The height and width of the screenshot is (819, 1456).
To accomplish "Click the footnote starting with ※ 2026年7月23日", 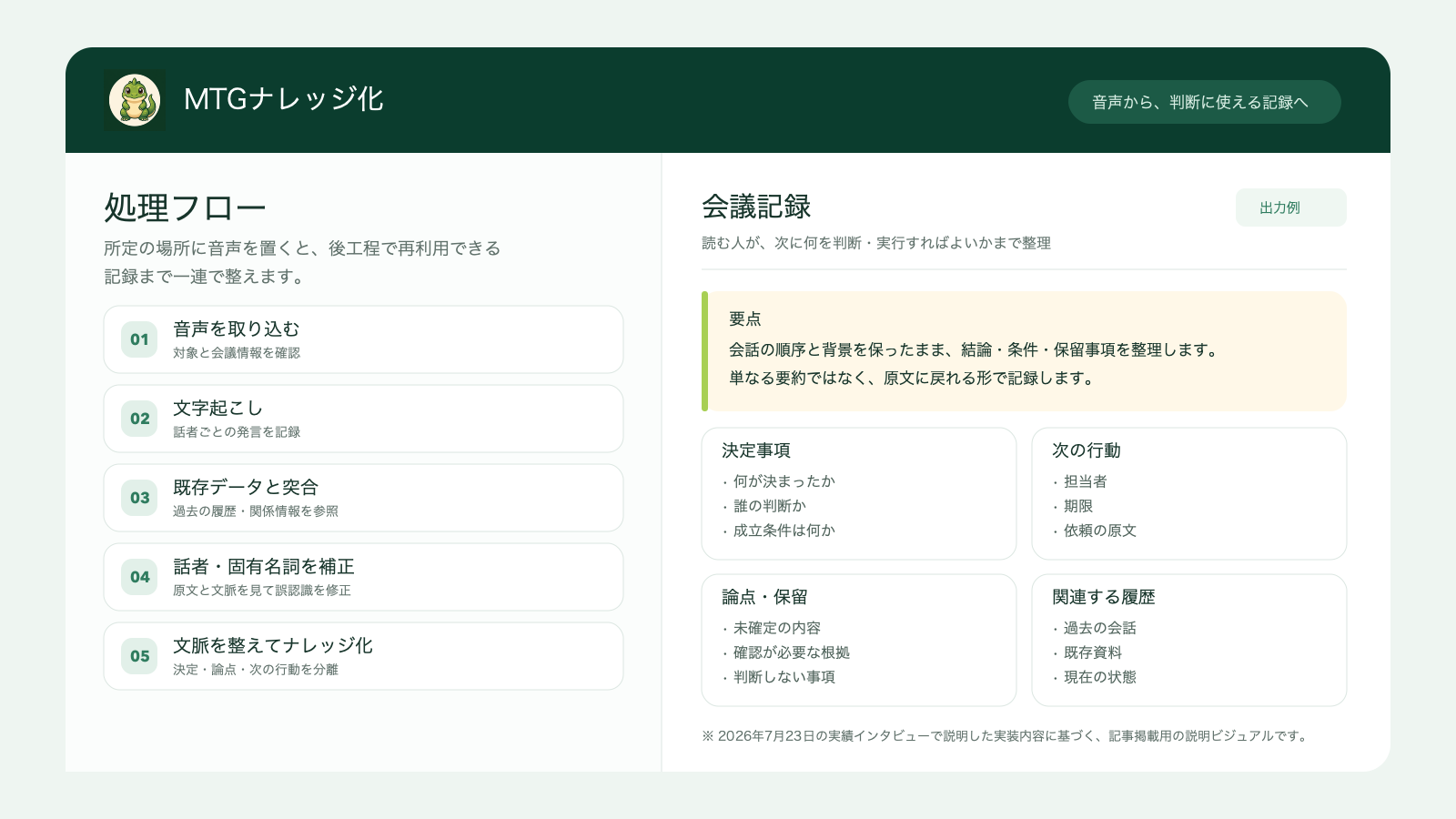I will click(1006, 736).
